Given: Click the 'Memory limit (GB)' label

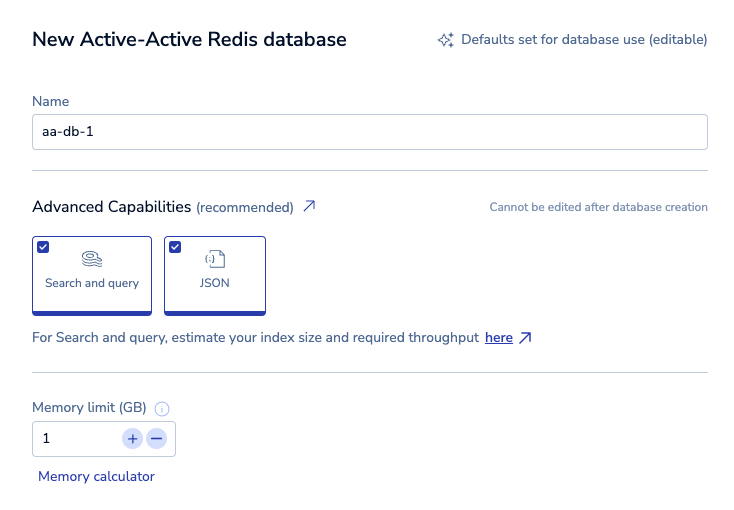Looking at the screenshot, I should (x=89, y=408).
